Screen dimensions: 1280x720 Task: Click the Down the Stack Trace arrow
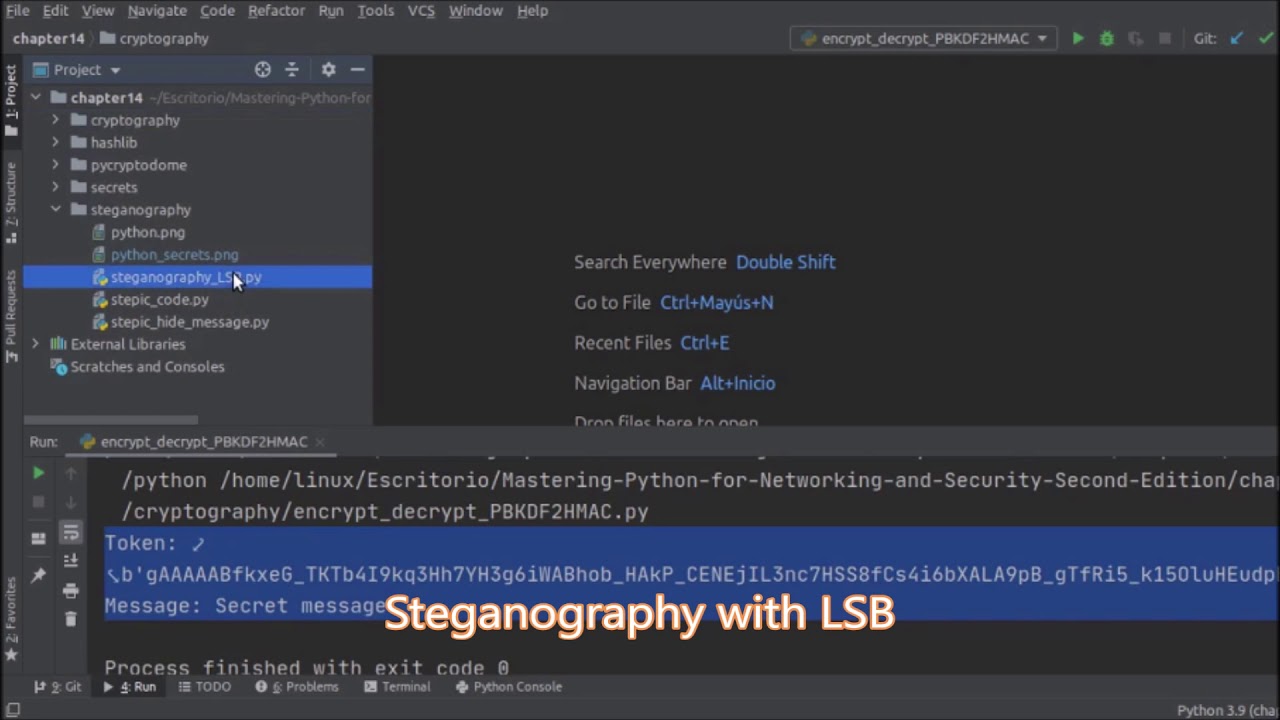click(x=70, y=502)
